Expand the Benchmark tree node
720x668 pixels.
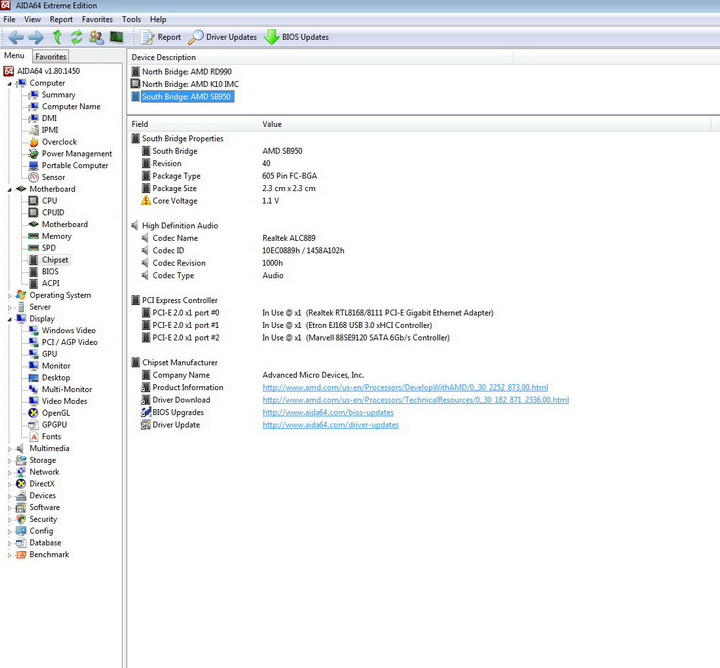(x=9, y=555)
